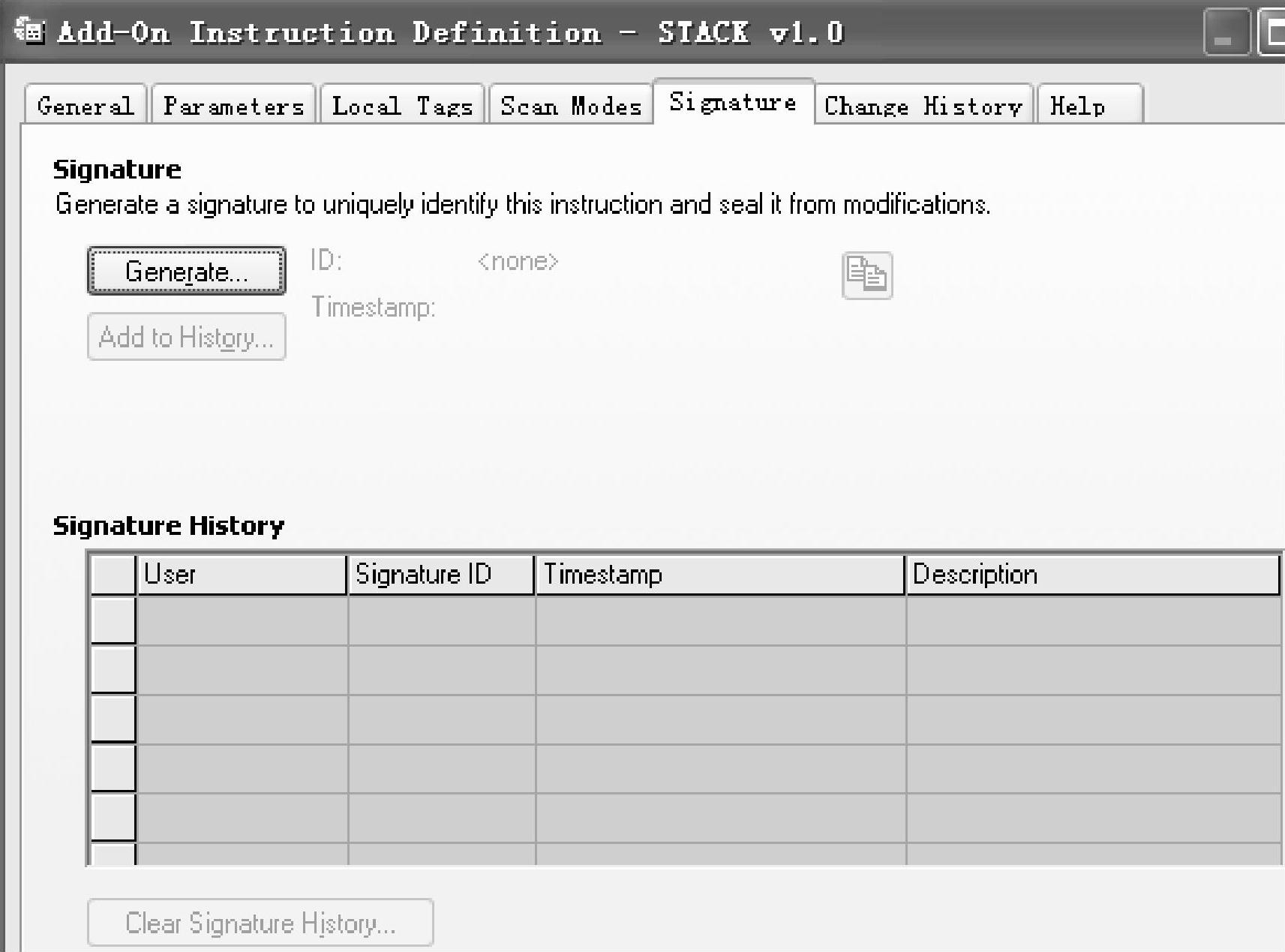View the Change History tab
This screenshot has height=952, width=1285.
923,106
